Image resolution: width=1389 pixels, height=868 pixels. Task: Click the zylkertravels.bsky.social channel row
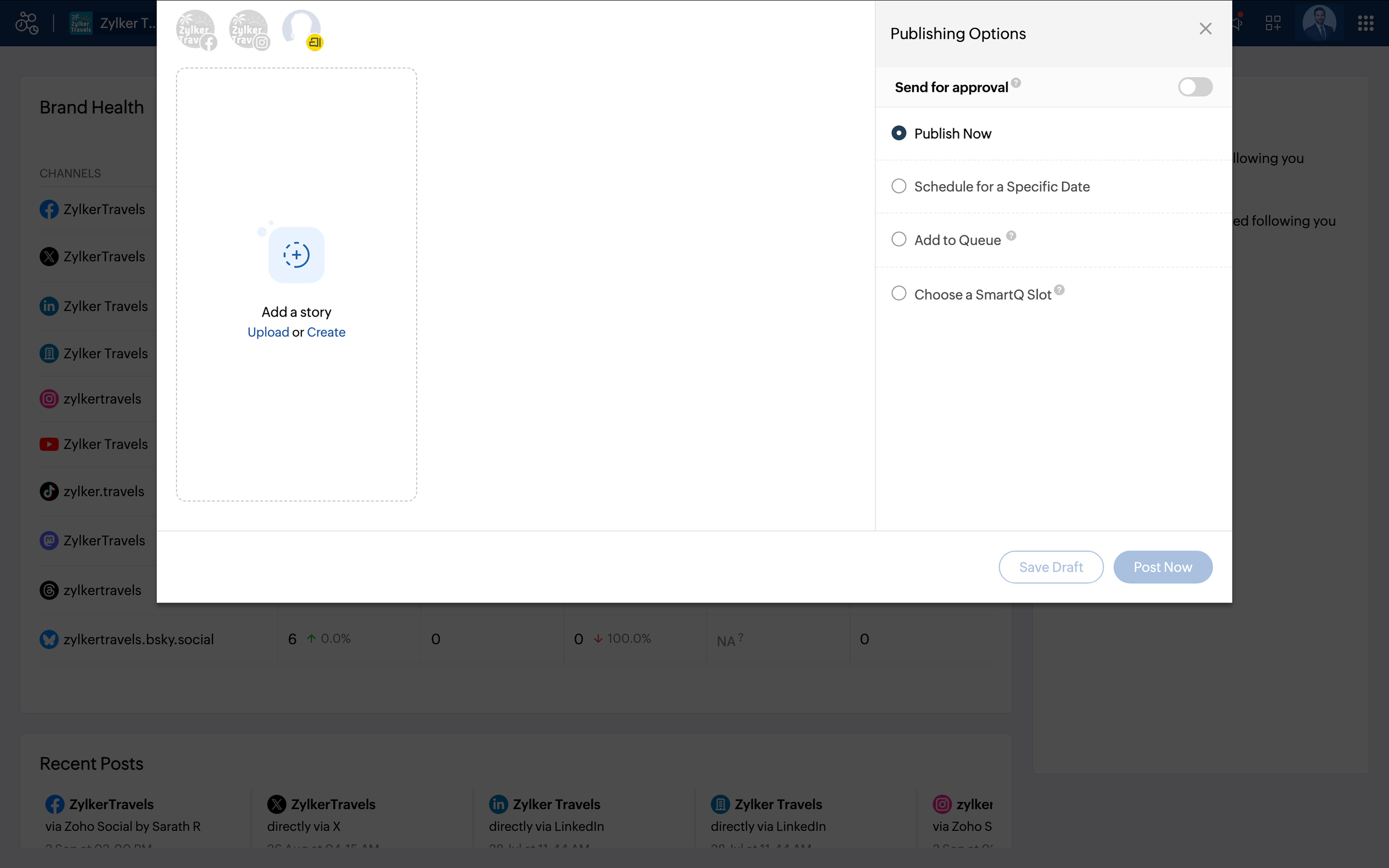(516, 639)
